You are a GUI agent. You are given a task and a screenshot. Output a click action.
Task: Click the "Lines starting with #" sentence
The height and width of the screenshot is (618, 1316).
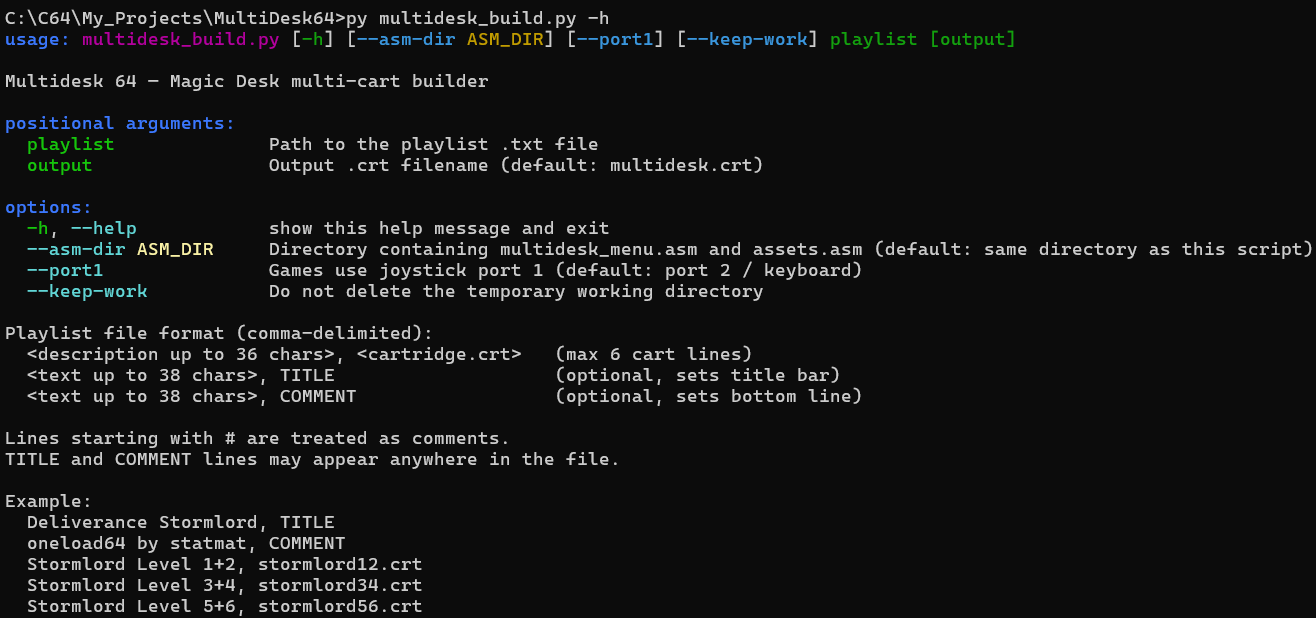(257, 438)
